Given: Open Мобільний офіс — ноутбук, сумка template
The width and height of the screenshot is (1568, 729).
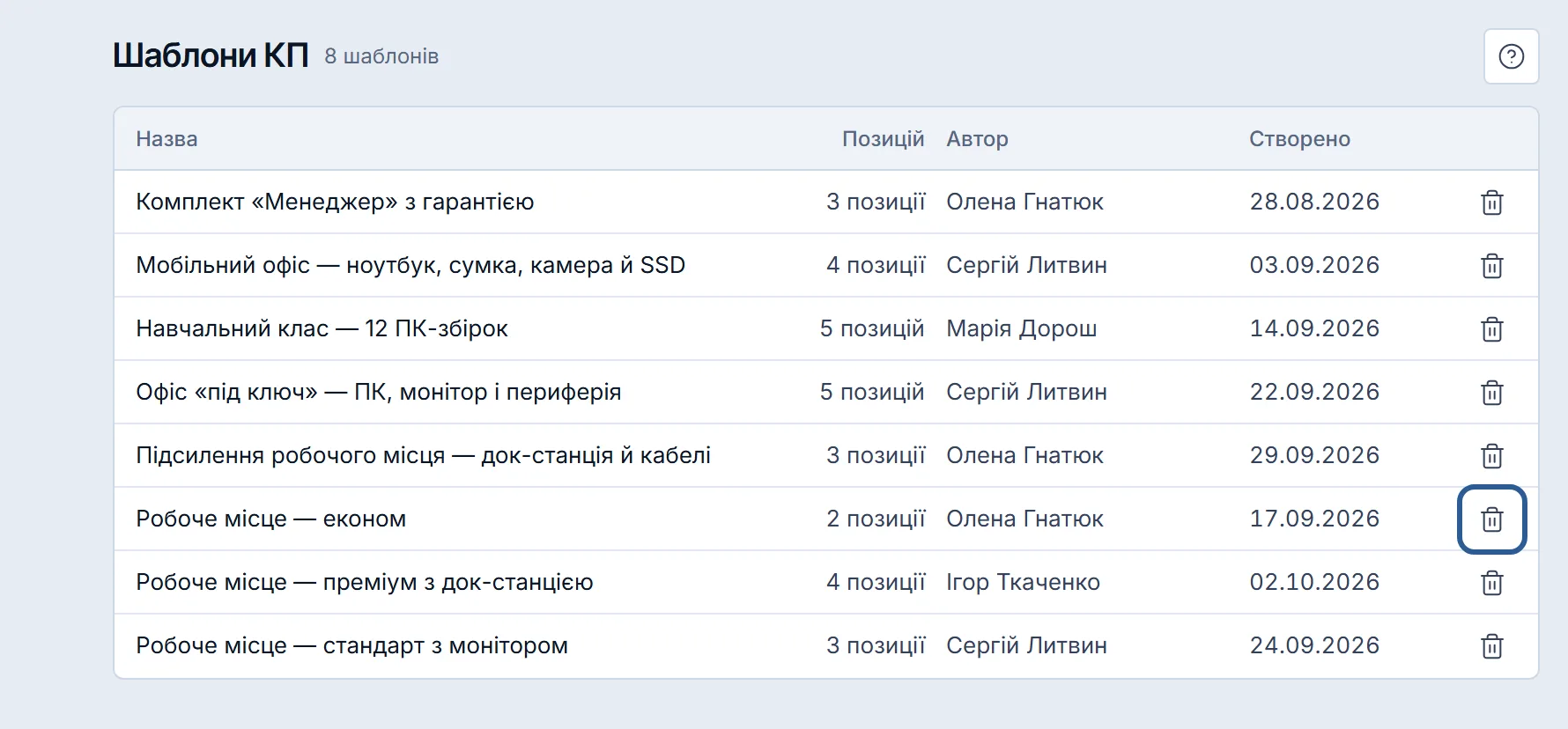Looking at the screenshot, I should point(410,265).
